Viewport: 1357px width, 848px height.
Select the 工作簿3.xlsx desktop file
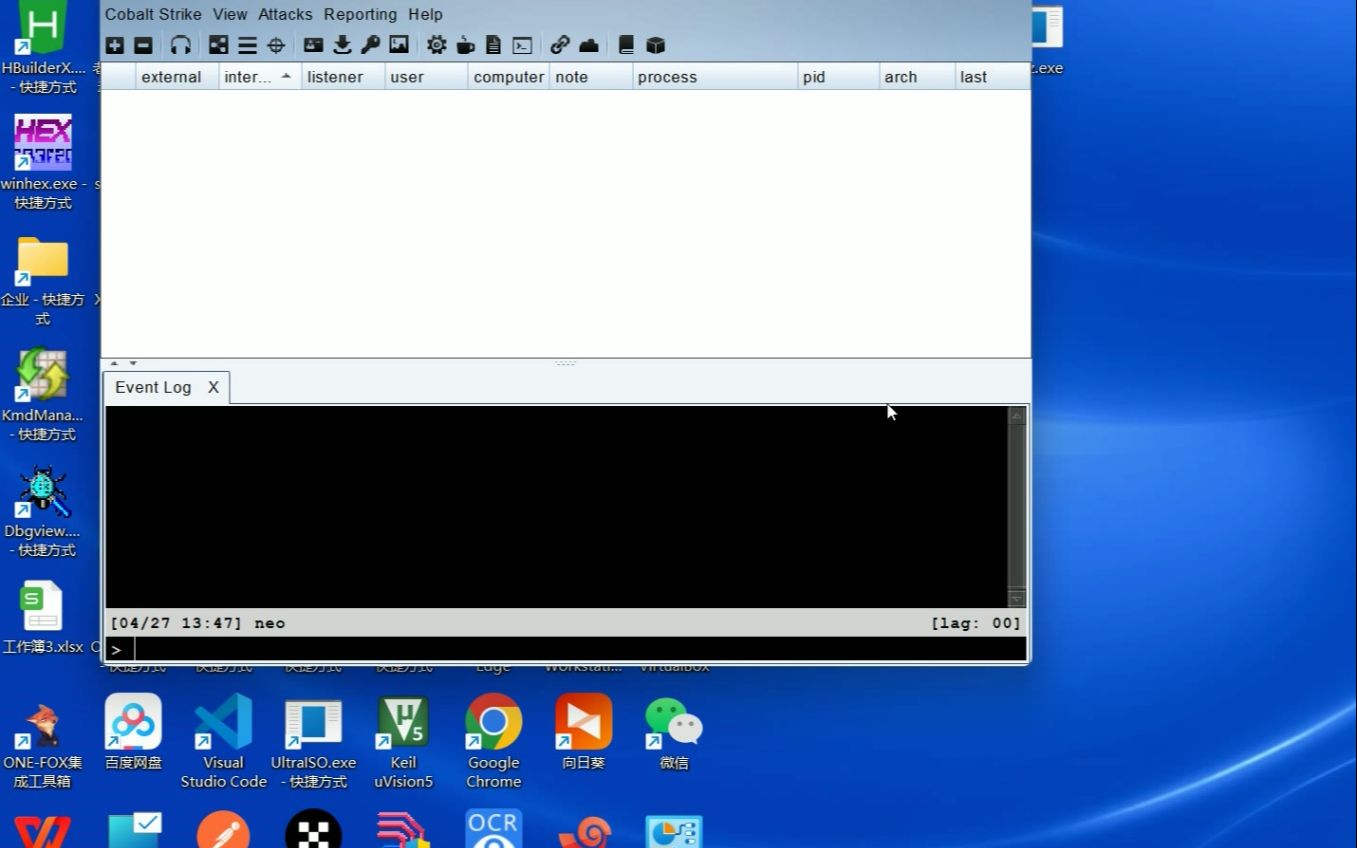pyautogui.click(x=42, y=618)
